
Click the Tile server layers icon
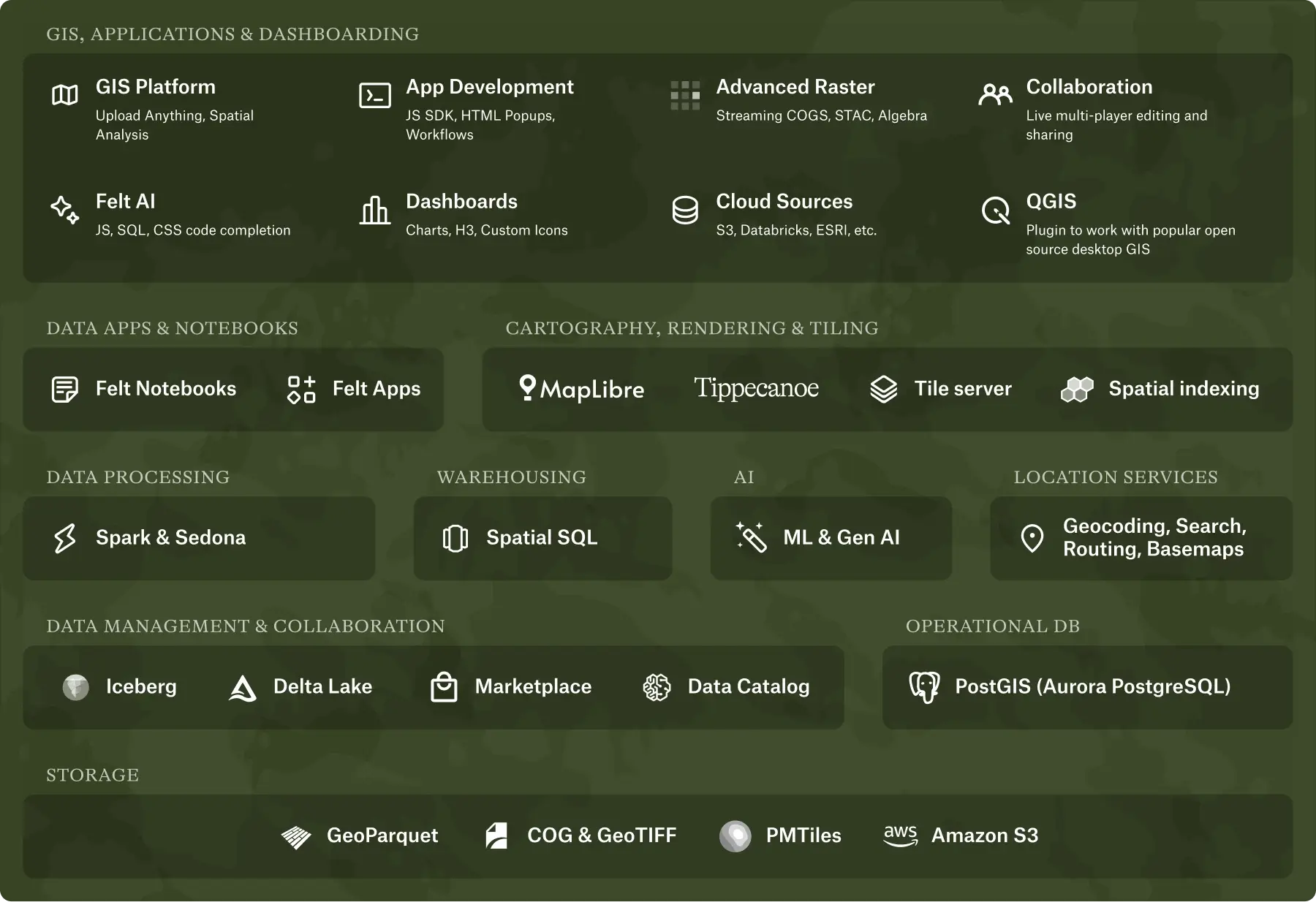883,390
